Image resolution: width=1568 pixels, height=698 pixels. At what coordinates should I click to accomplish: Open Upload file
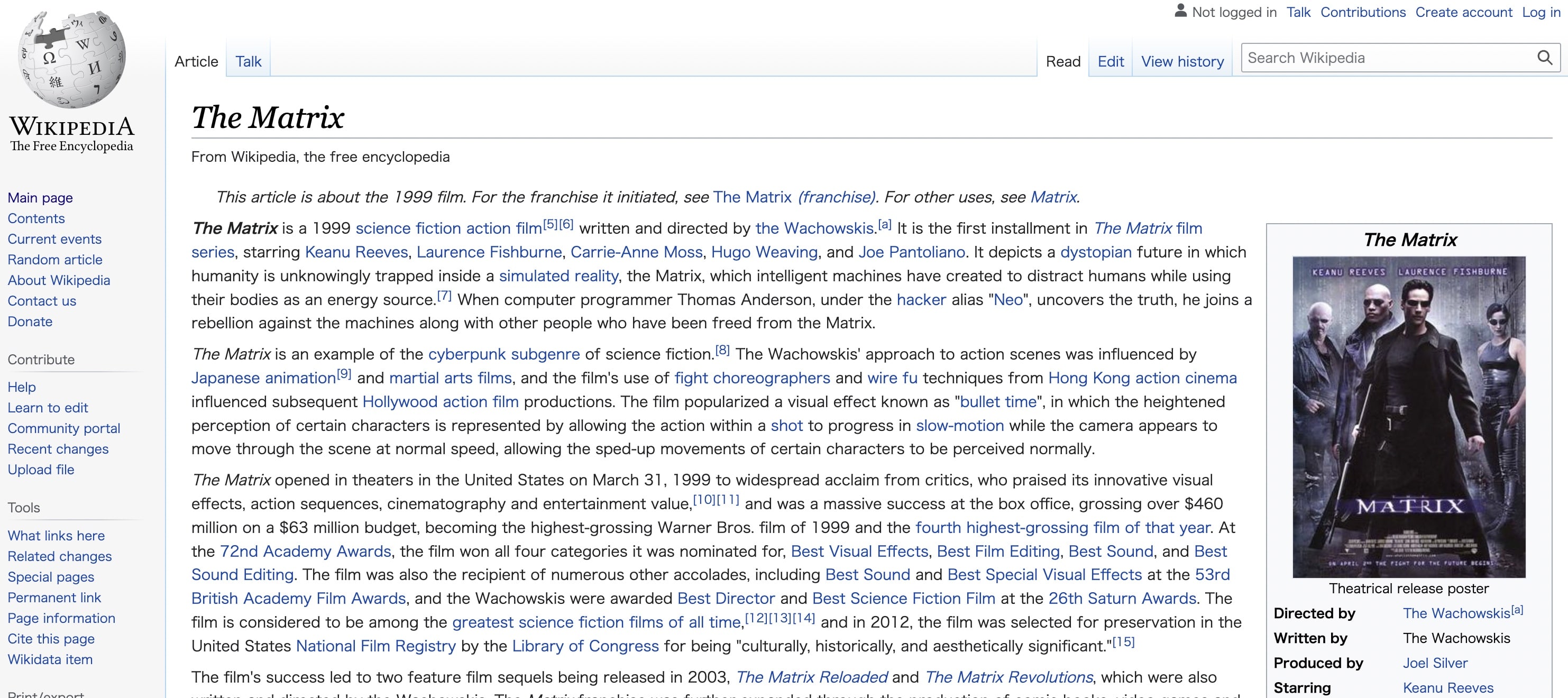41,470
